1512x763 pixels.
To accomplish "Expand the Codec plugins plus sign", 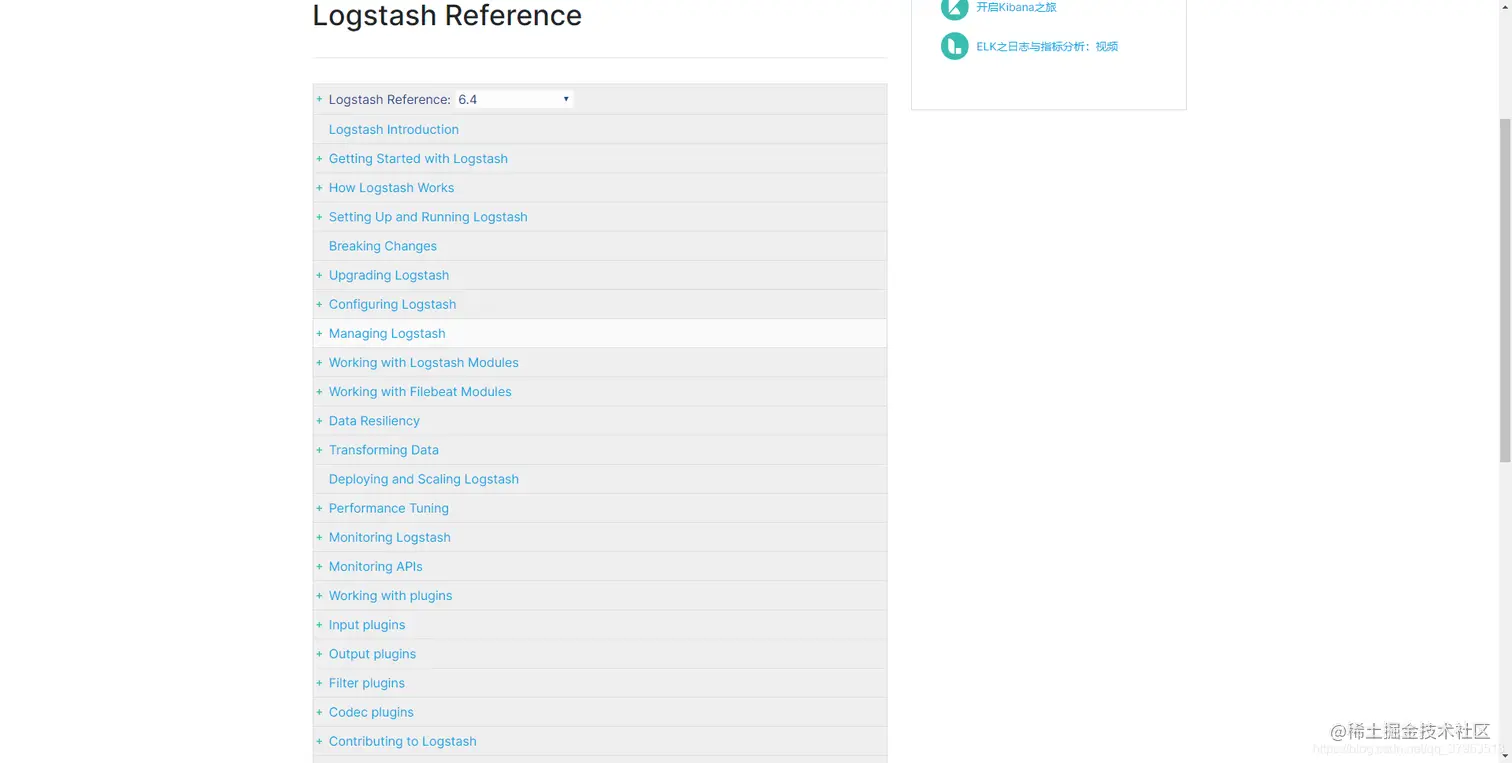I will tap(319, 711).
